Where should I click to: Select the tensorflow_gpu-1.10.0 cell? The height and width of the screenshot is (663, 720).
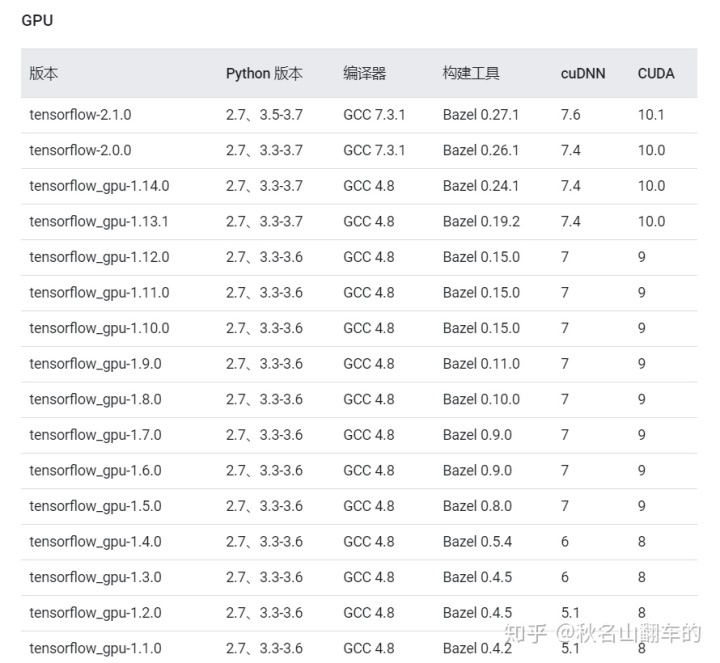[x=99, y=328]
